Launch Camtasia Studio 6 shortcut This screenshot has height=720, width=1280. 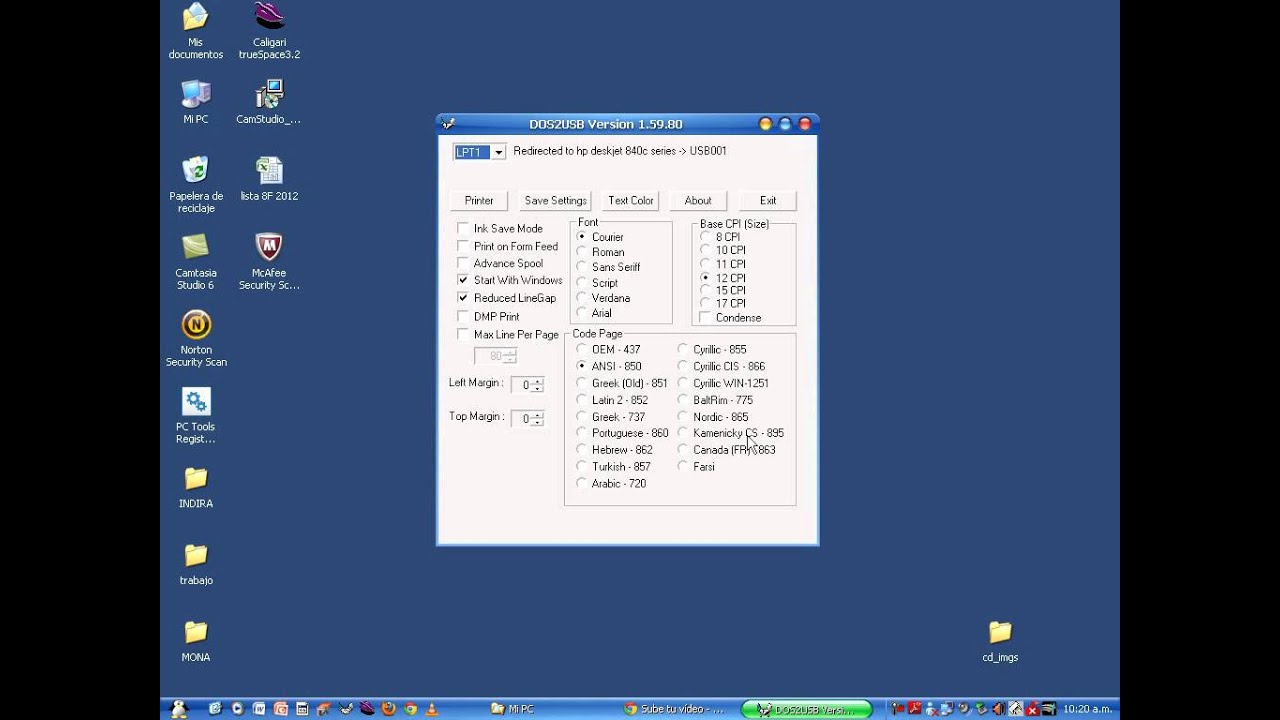(x=196, y=262)
